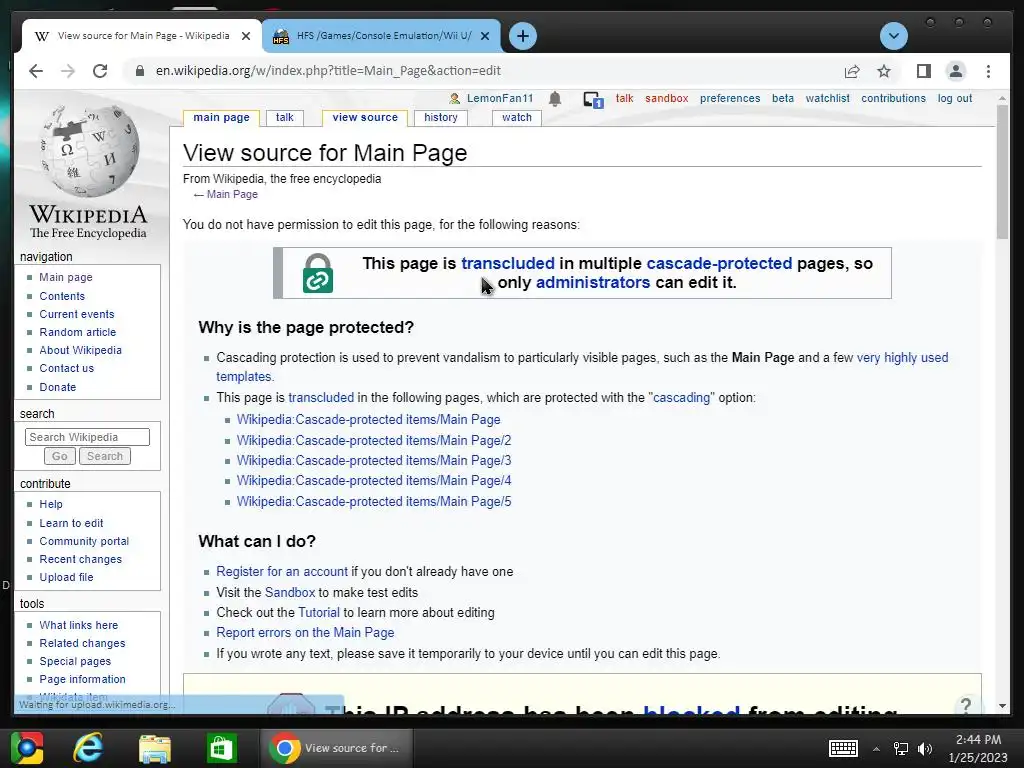Select the view source tab
The height and width of the screenshot is (768, 1024).
(364, 118)
